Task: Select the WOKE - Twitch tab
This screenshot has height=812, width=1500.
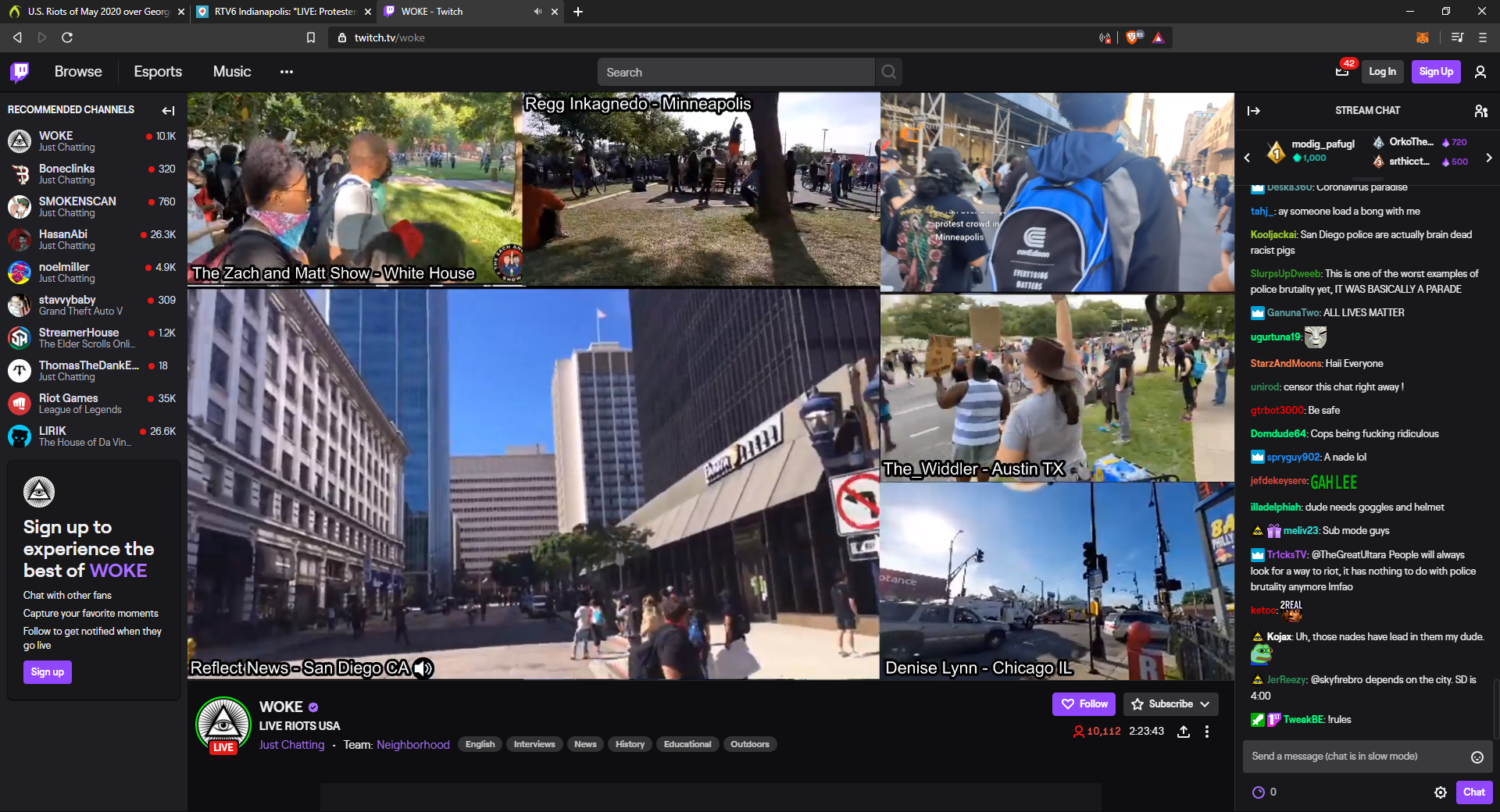Action: pos(469,12)
